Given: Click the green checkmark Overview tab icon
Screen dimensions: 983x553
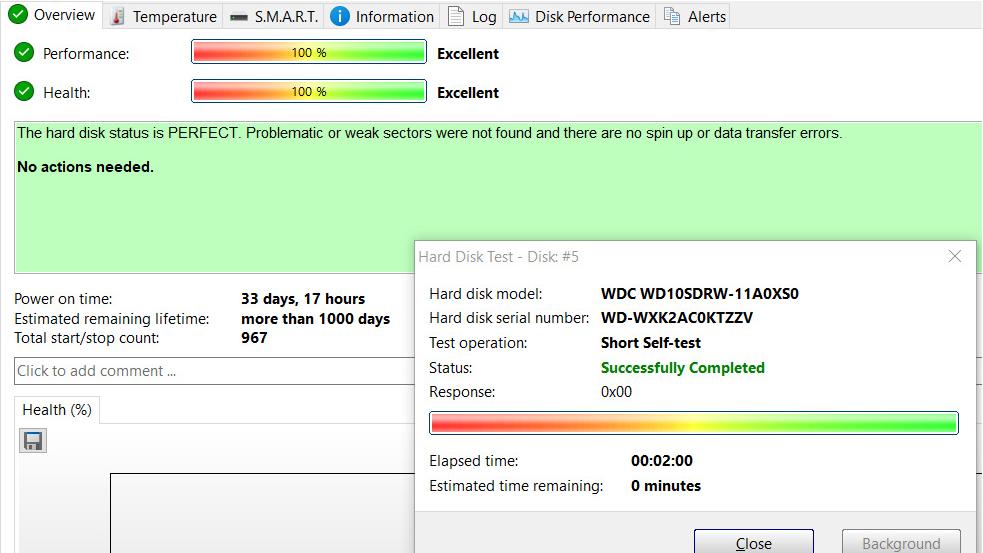Looking at the screenshot, I should 18,14.
